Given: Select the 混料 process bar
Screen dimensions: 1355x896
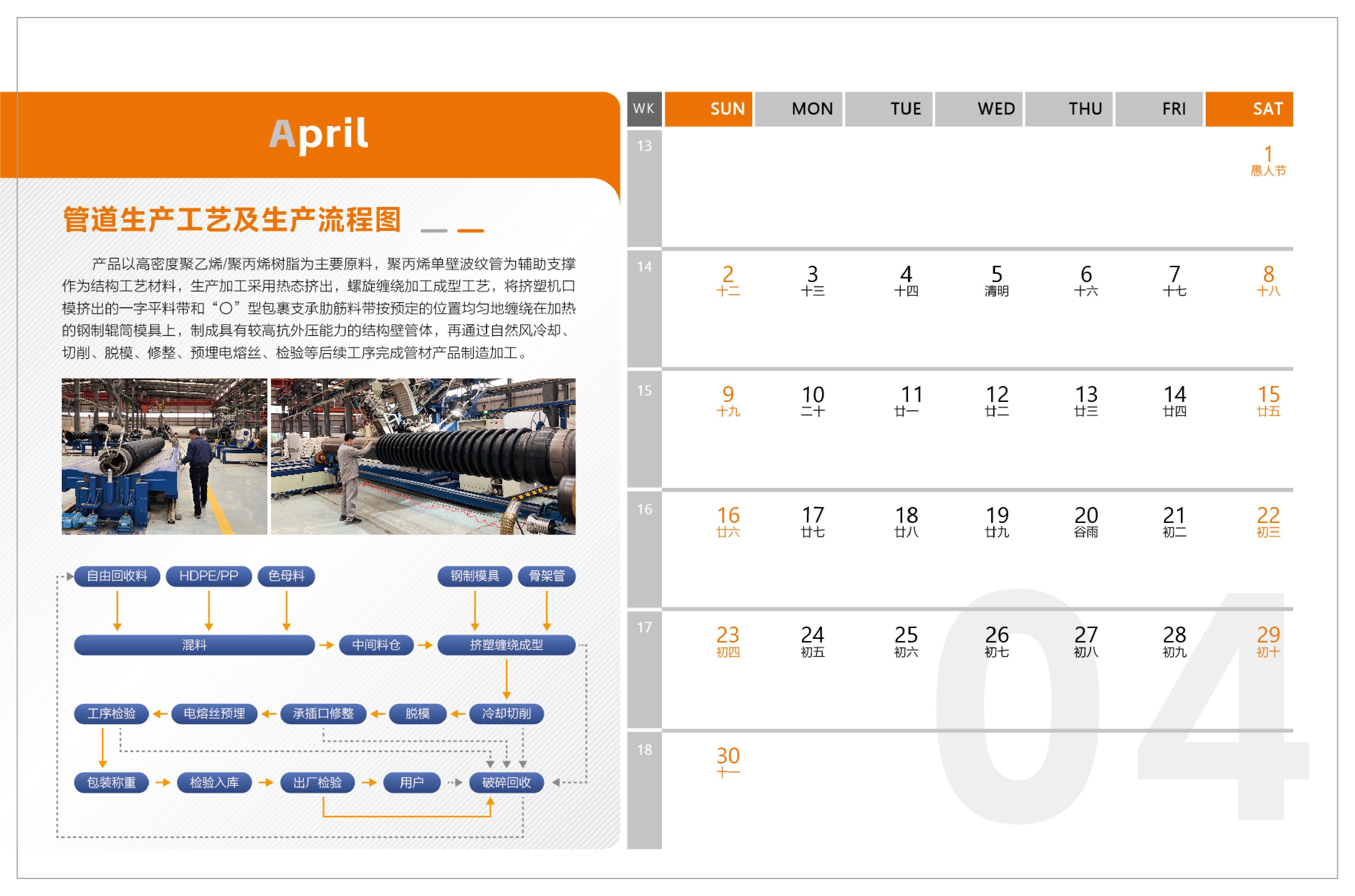Looking at the screenshot, I should [194, 645].
